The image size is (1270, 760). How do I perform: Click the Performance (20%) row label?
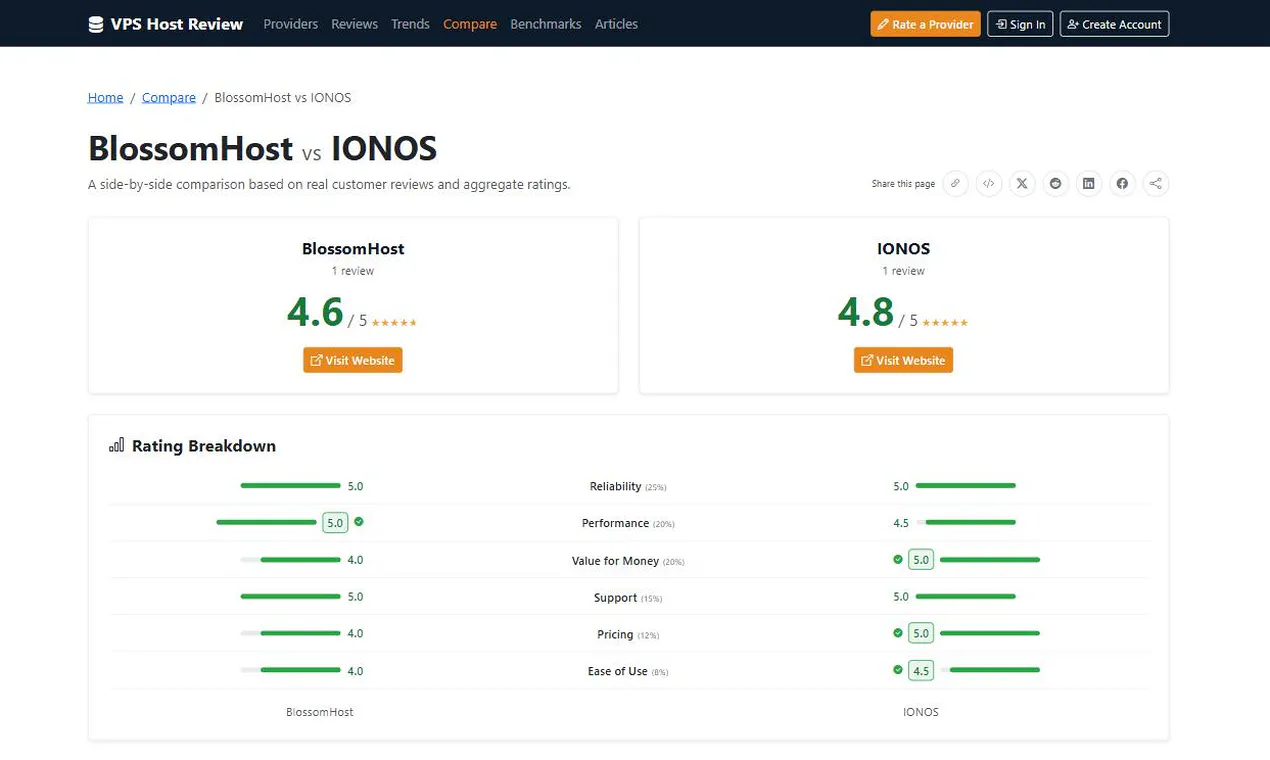click(628, 523)
